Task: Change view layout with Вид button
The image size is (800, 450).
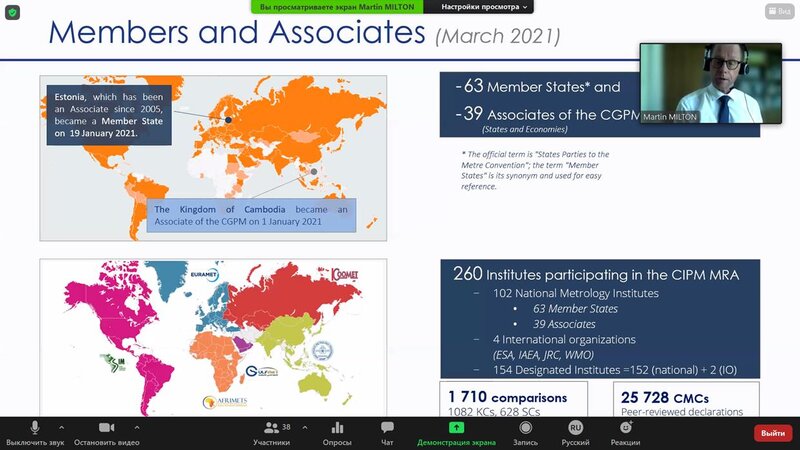Action: pos(778,11)
